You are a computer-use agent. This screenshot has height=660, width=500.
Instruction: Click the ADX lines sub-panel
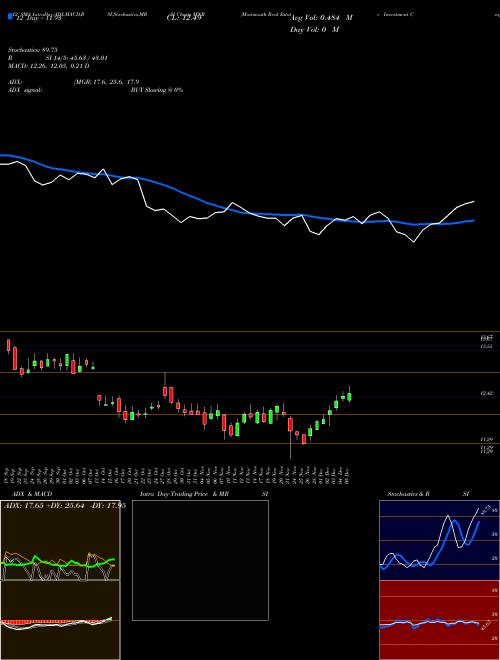tap(60, 540)
